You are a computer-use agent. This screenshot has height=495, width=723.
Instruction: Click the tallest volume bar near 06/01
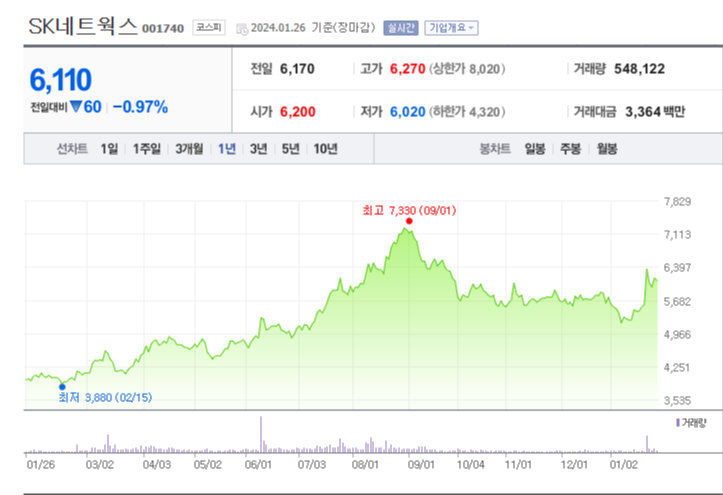click(x=261, y=435)
